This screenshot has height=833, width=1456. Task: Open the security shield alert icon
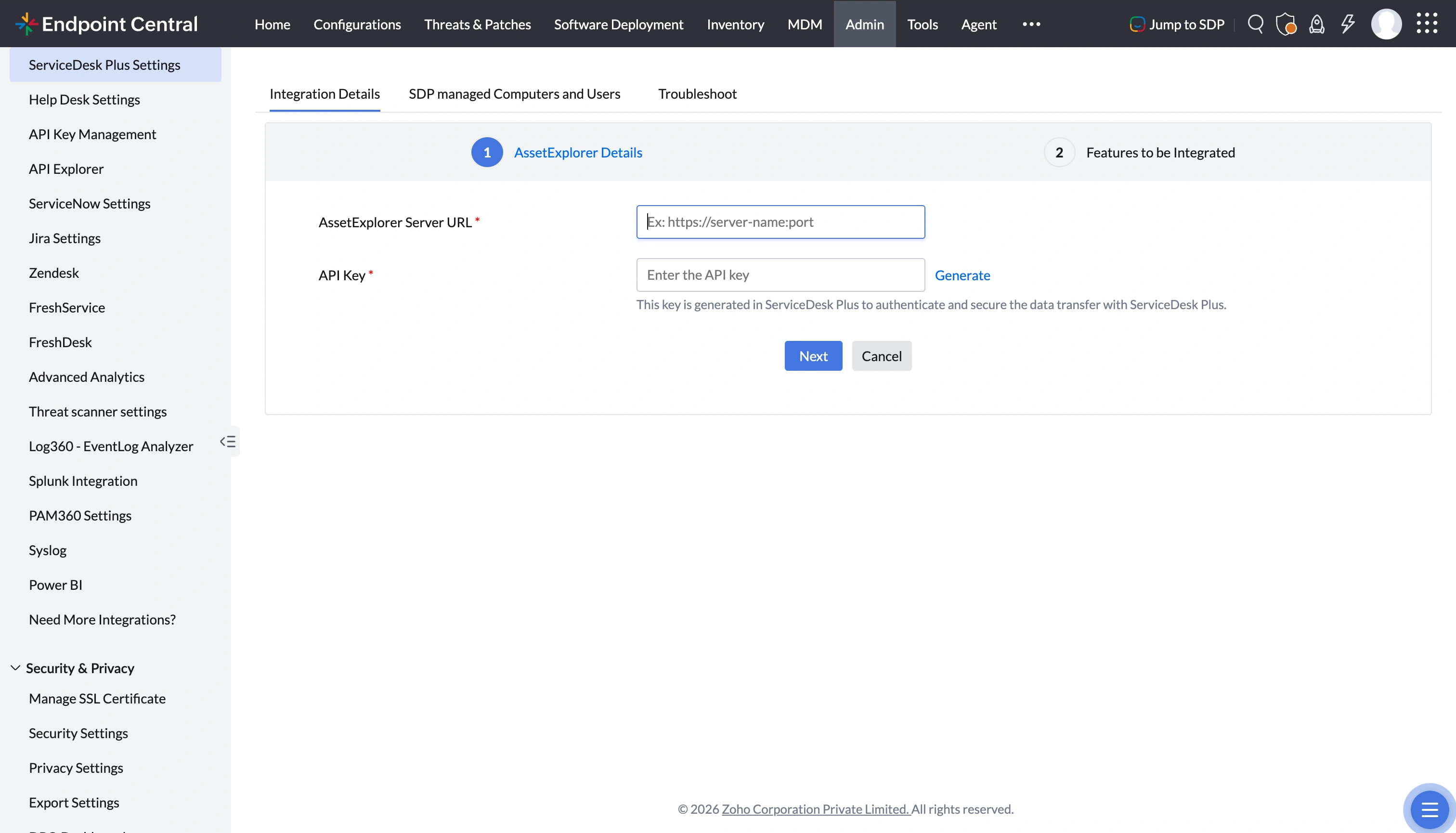1286,24
